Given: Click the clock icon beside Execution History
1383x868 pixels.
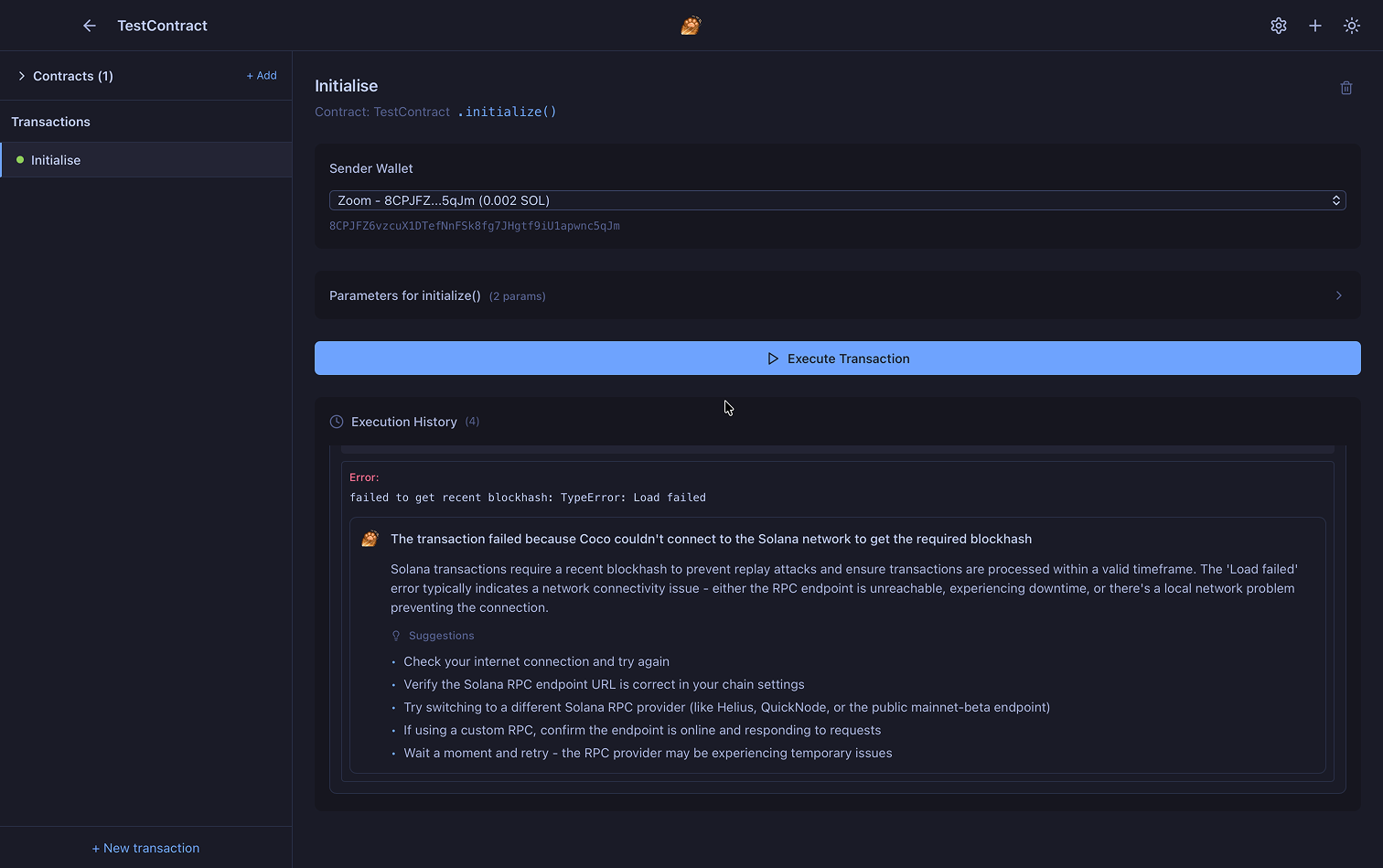Looking at the screenshot, I should click(337, 422).
